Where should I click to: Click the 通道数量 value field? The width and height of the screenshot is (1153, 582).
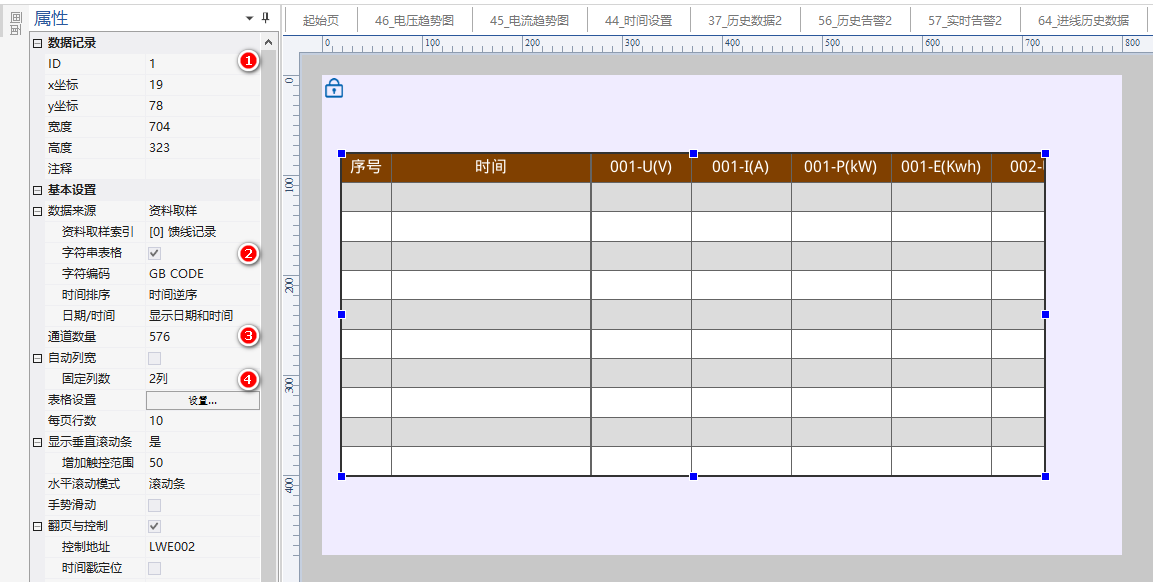click(200, 337)
